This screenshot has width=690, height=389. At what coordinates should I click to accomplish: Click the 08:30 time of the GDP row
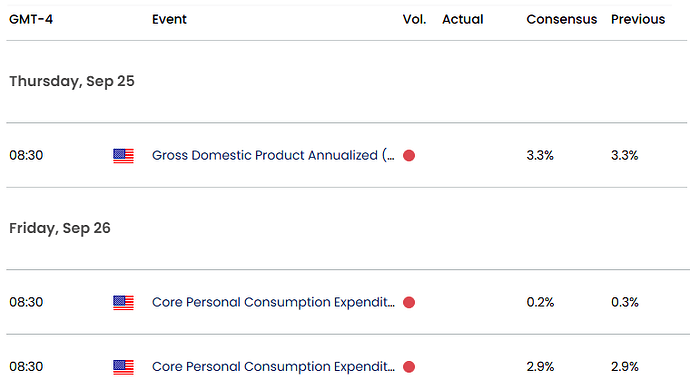pyautogui.click(x=26, y=155)
